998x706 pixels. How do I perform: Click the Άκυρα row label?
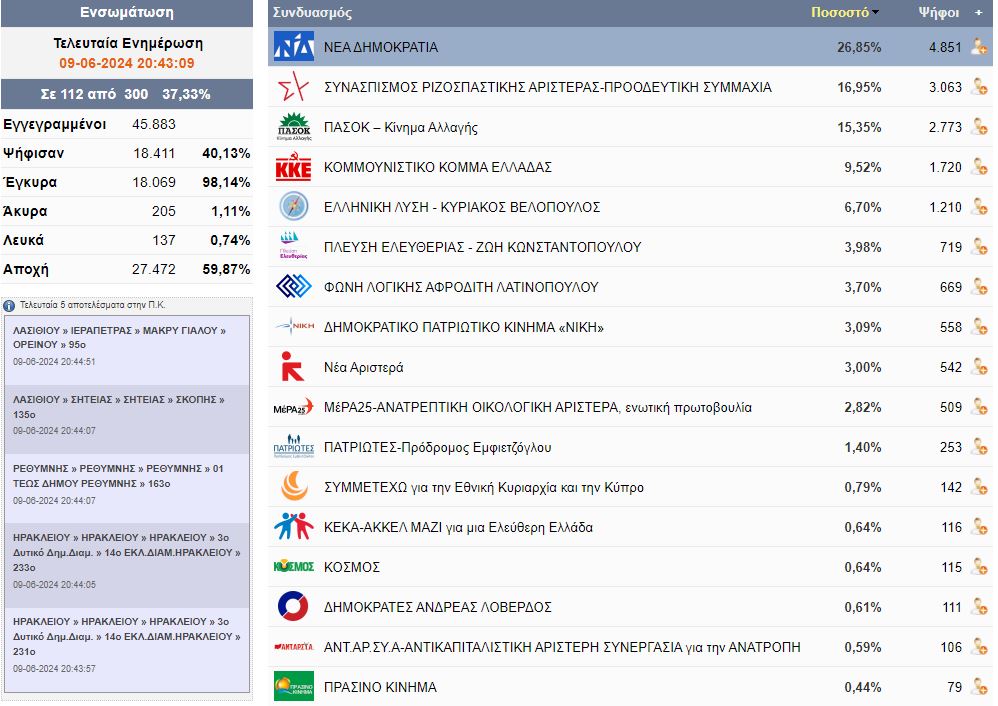pyautogui.click(x=25, y=211)
